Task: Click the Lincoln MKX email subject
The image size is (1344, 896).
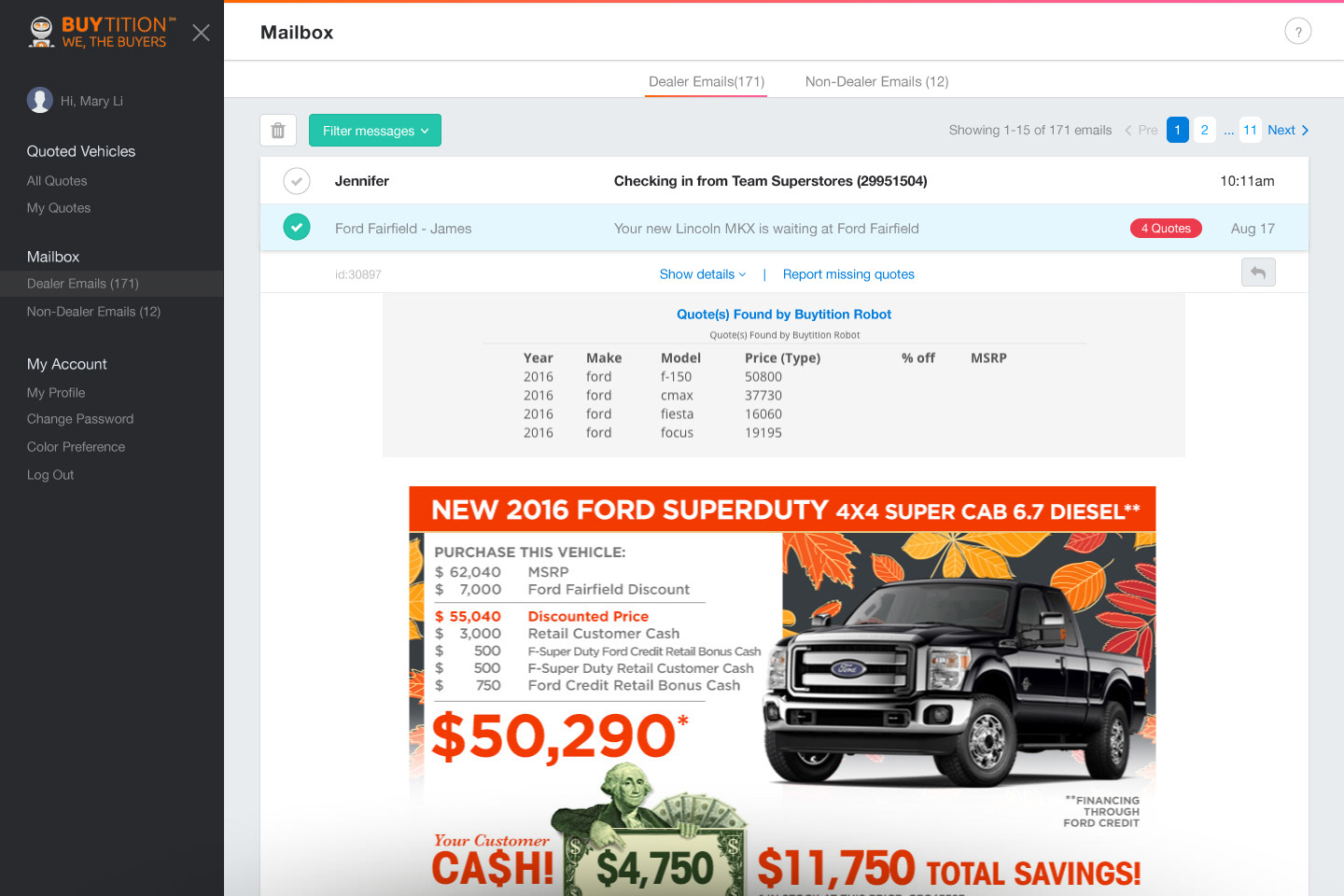Action: pos(766,229)
